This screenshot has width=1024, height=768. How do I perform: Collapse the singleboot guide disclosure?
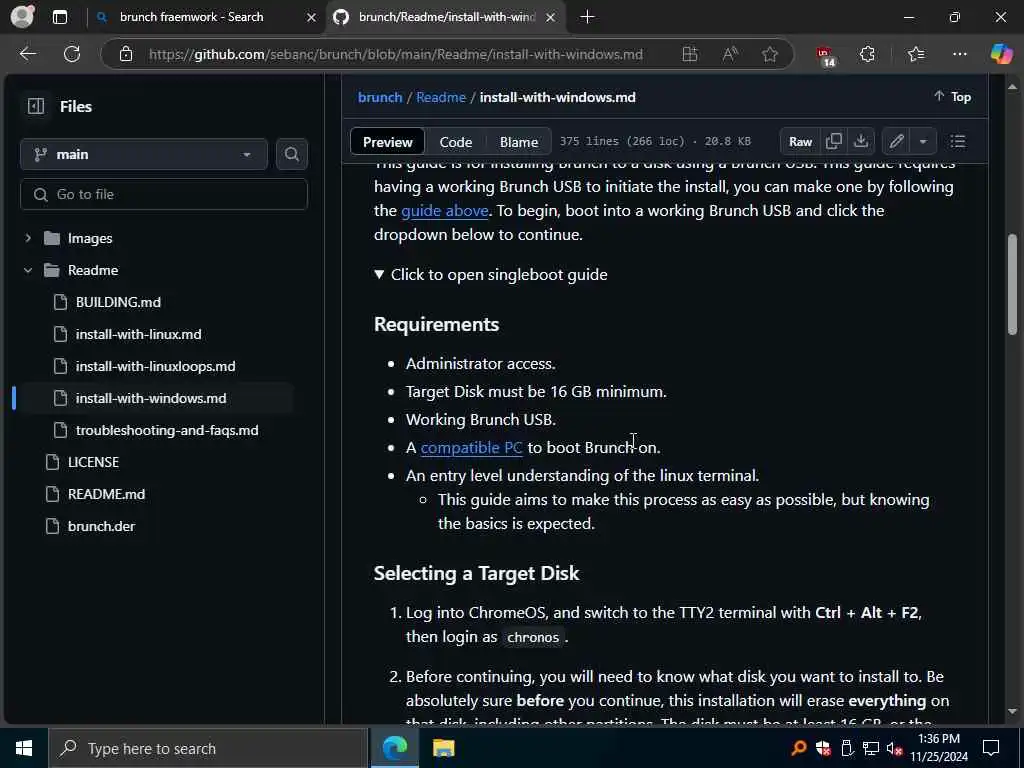491,274
